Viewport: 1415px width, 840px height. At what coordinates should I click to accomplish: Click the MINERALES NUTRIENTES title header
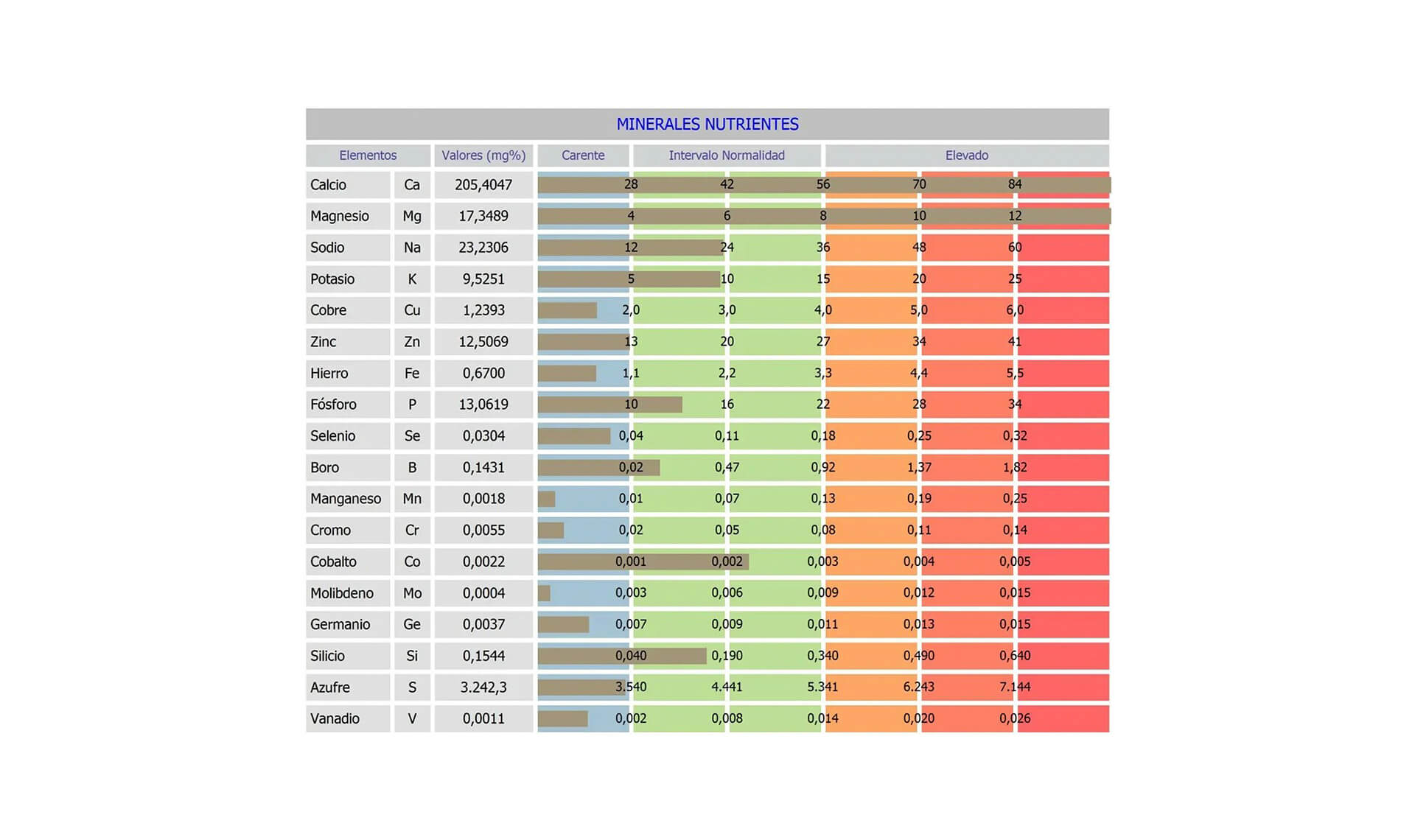[x=707, y=124]
